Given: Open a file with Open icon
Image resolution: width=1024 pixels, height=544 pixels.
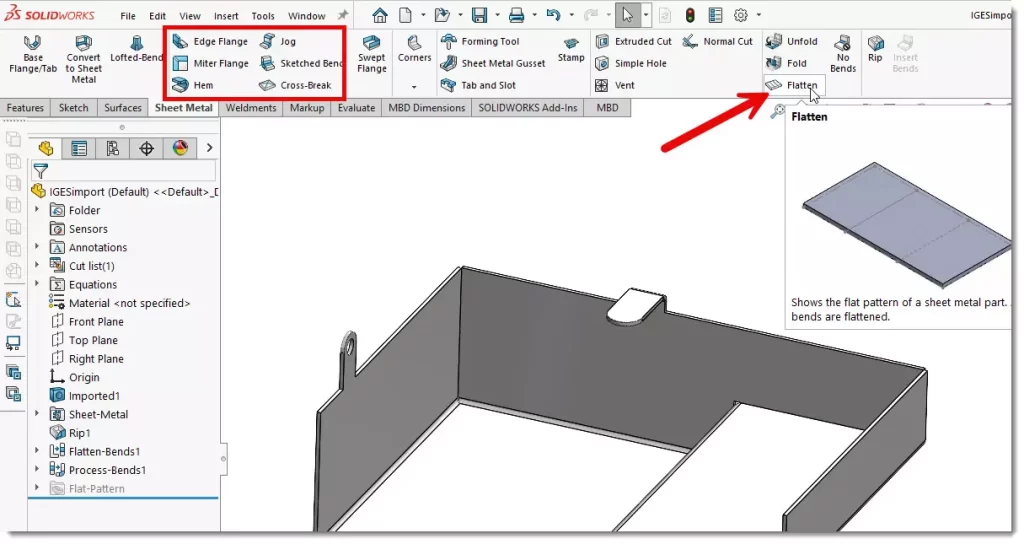Looking at the screenshot, I should pos(442,15).
